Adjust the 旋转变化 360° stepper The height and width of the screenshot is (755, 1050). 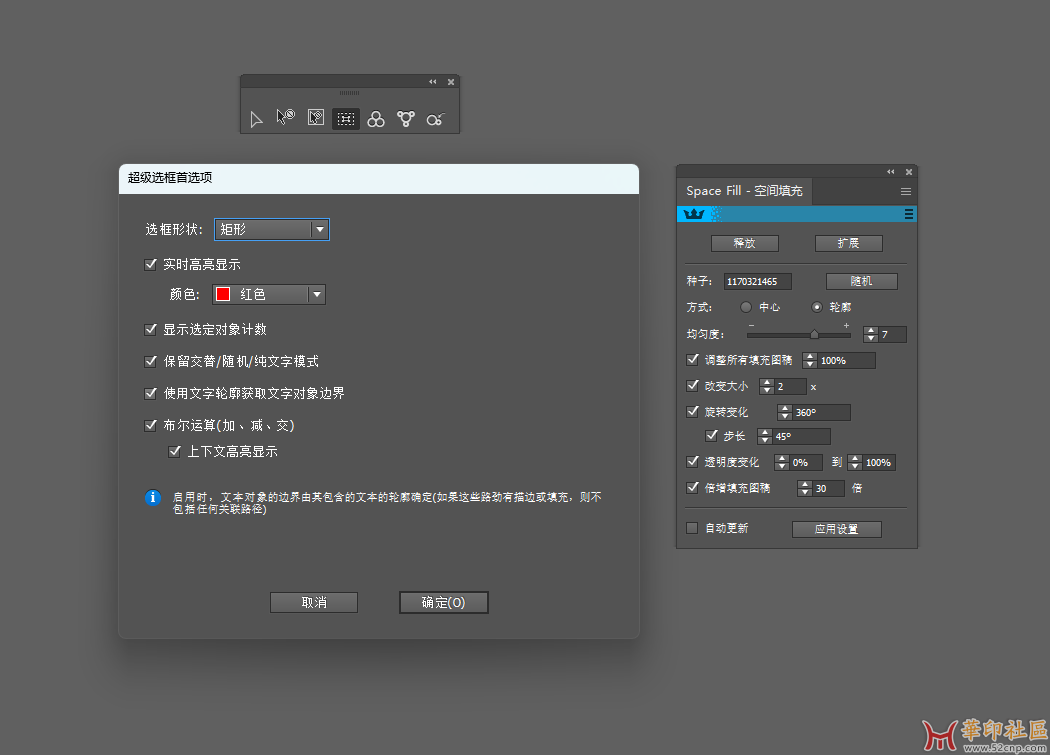click(785, 412)
